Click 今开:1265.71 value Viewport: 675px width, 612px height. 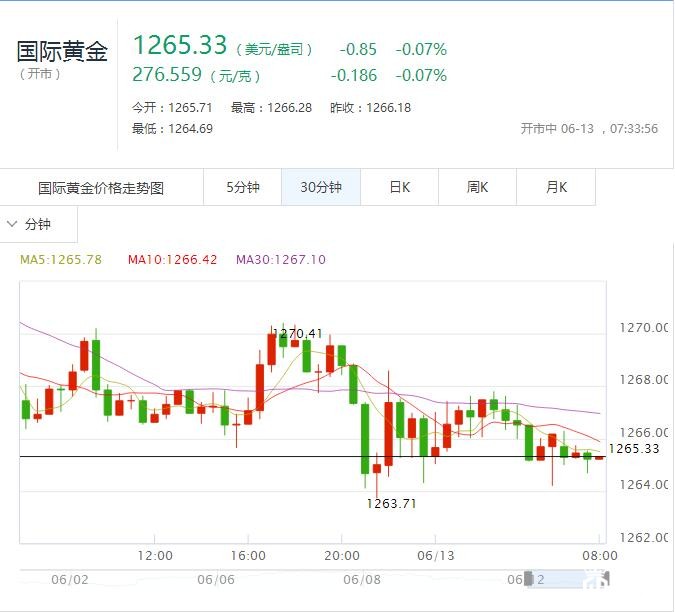point(172,108)
